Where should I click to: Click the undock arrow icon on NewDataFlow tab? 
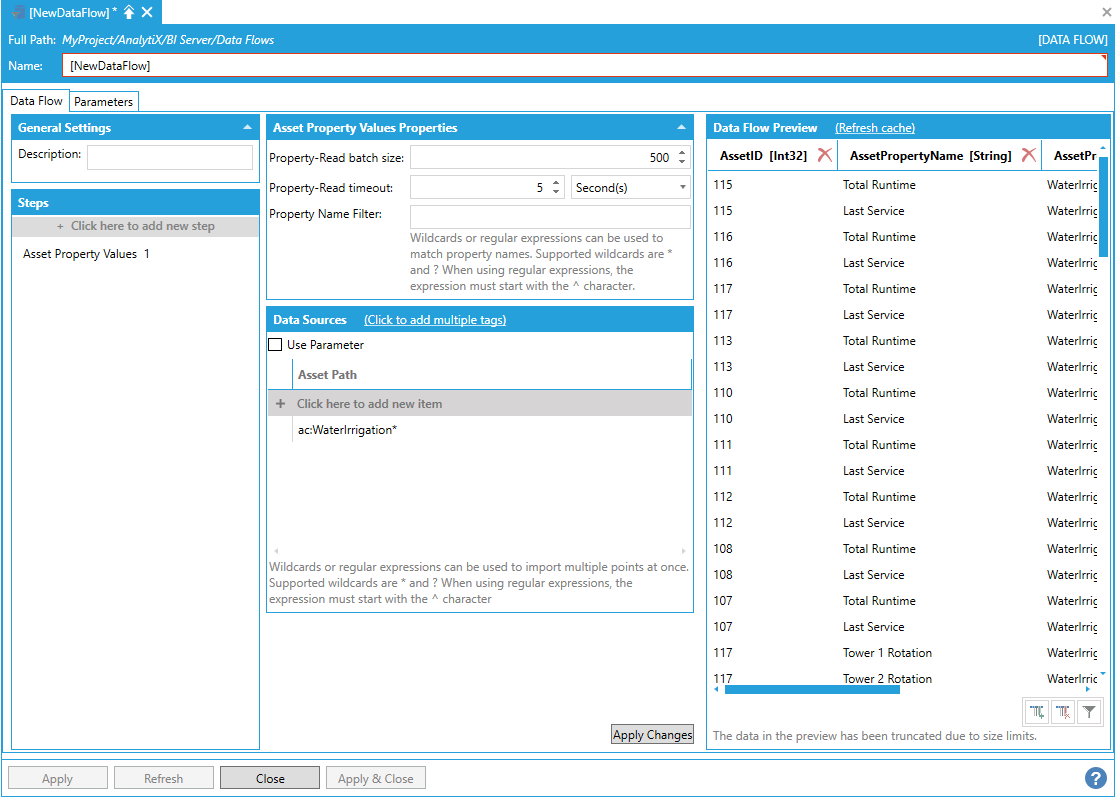pos(129,12)
